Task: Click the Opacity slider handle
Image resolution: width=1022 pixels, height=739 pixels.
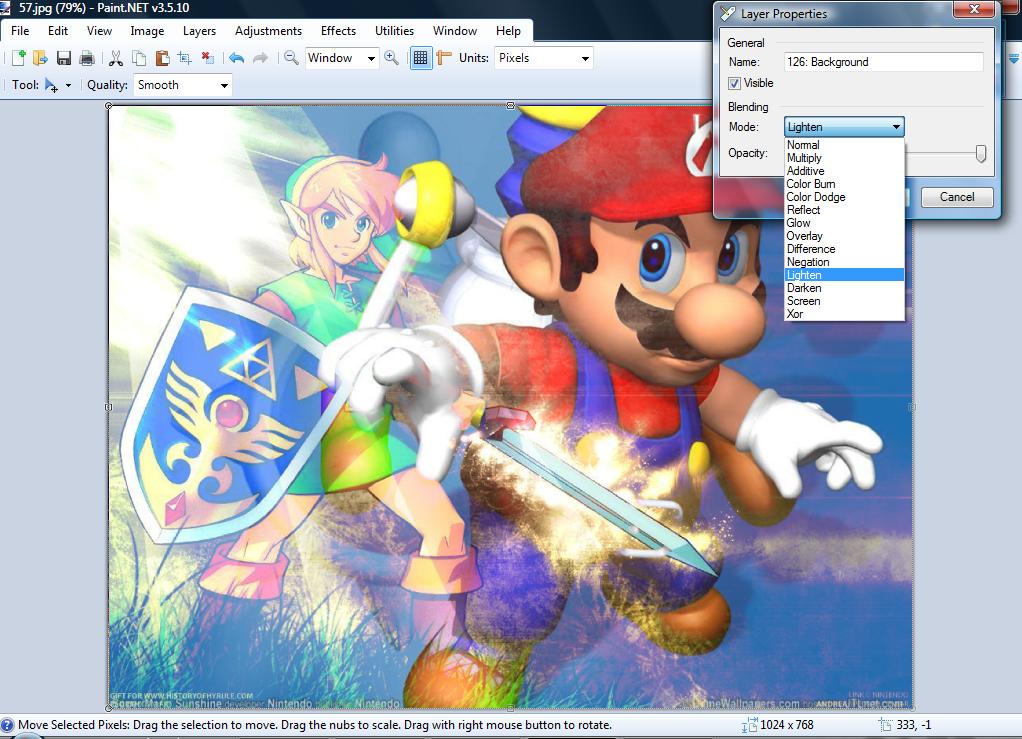Action: click(980, 154)
